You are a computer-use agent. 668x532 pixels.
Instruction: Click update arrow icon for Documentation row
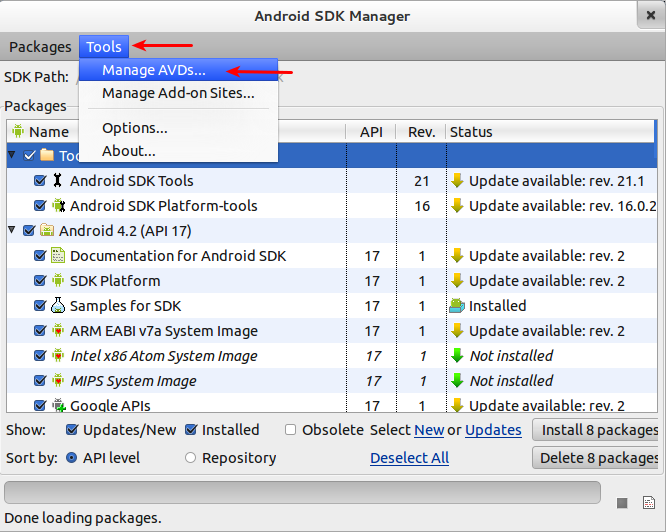point(457,256)
